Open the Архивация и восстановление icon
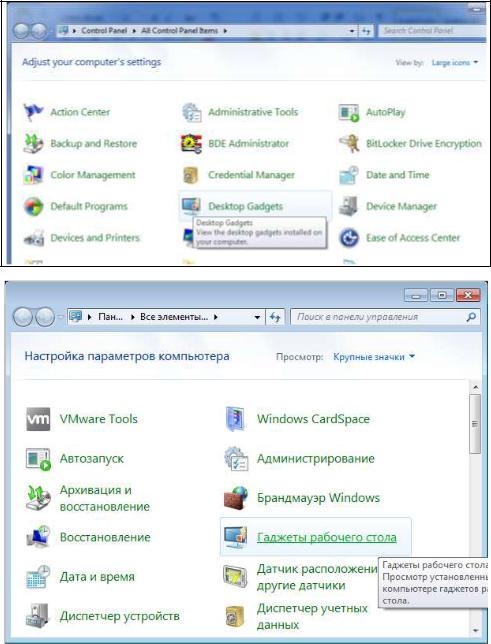Viewport: 491px width, 644px height. coord(38,498)
